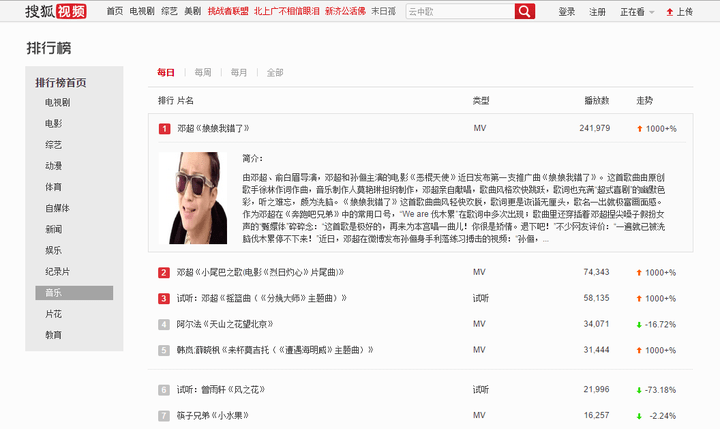
Task: Click the red search magnifier button
Action: pos(525,11)
